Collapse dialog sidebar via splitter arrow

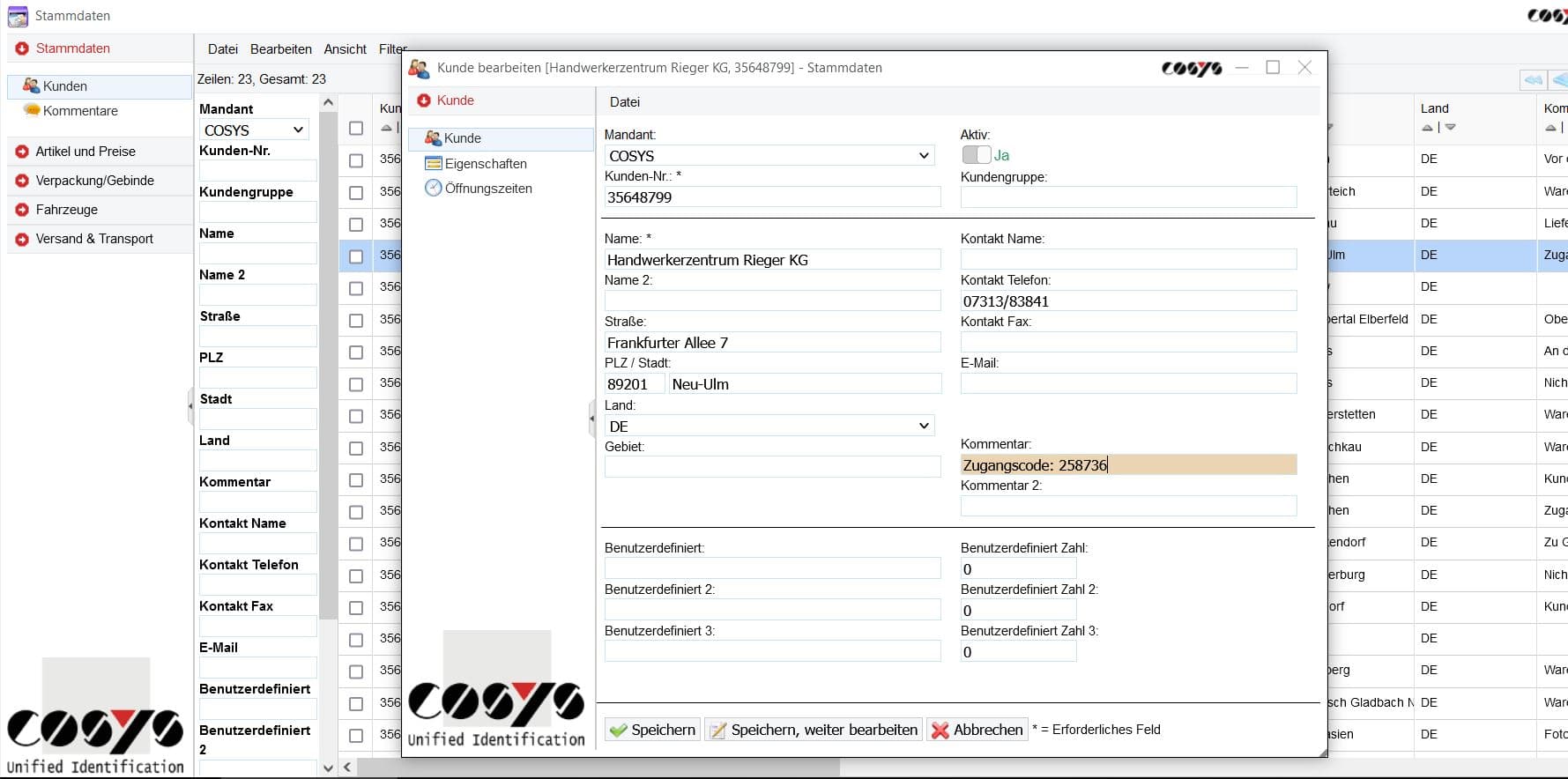[x=592, y=419]
